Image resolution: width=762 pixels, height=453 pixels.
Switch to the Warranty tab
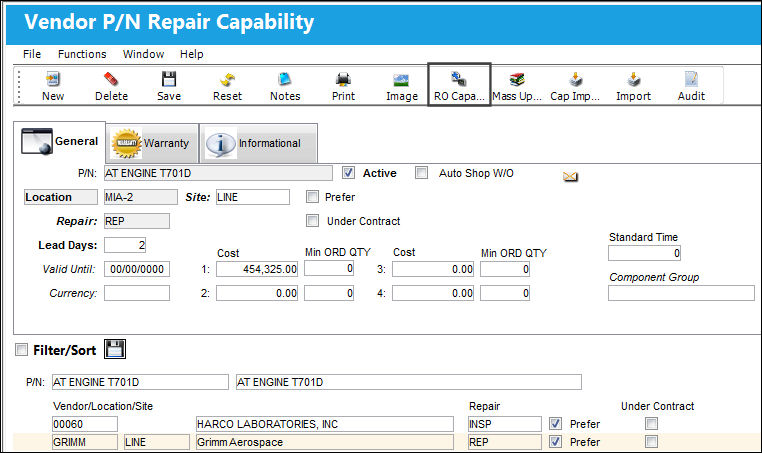[x=152, y=143]
